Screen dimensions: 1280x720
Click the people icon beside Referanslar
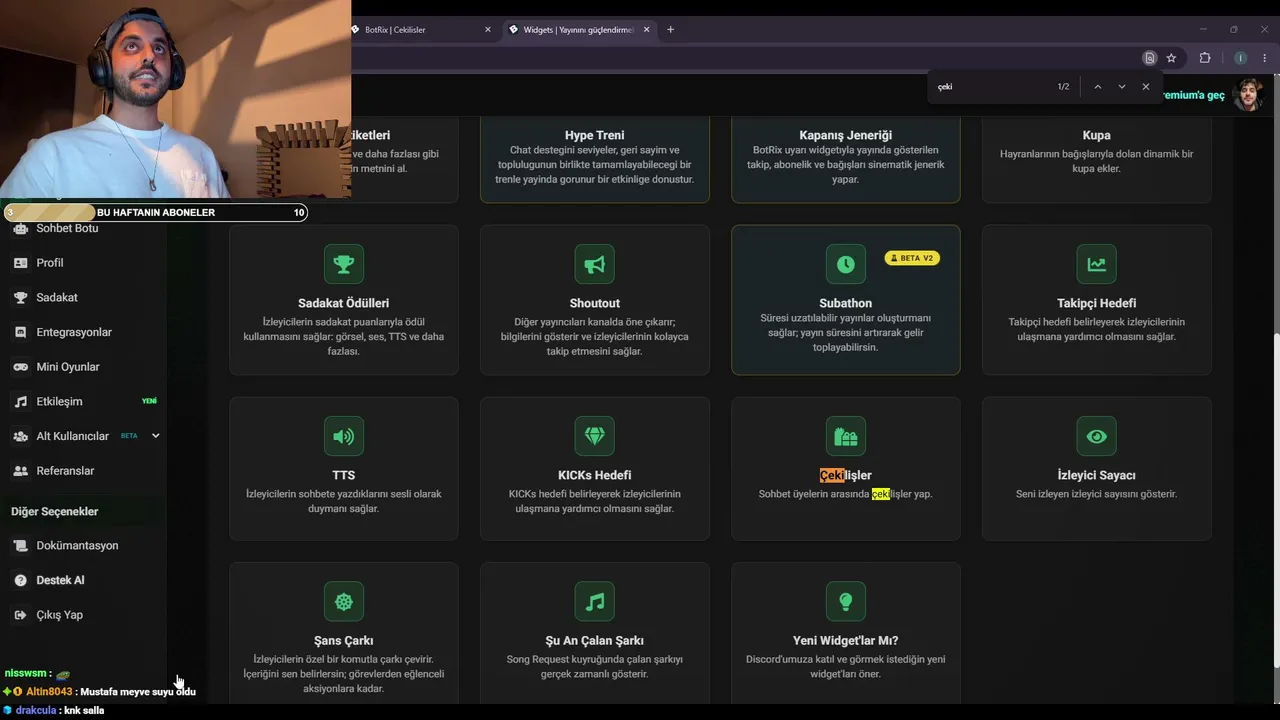20,471
